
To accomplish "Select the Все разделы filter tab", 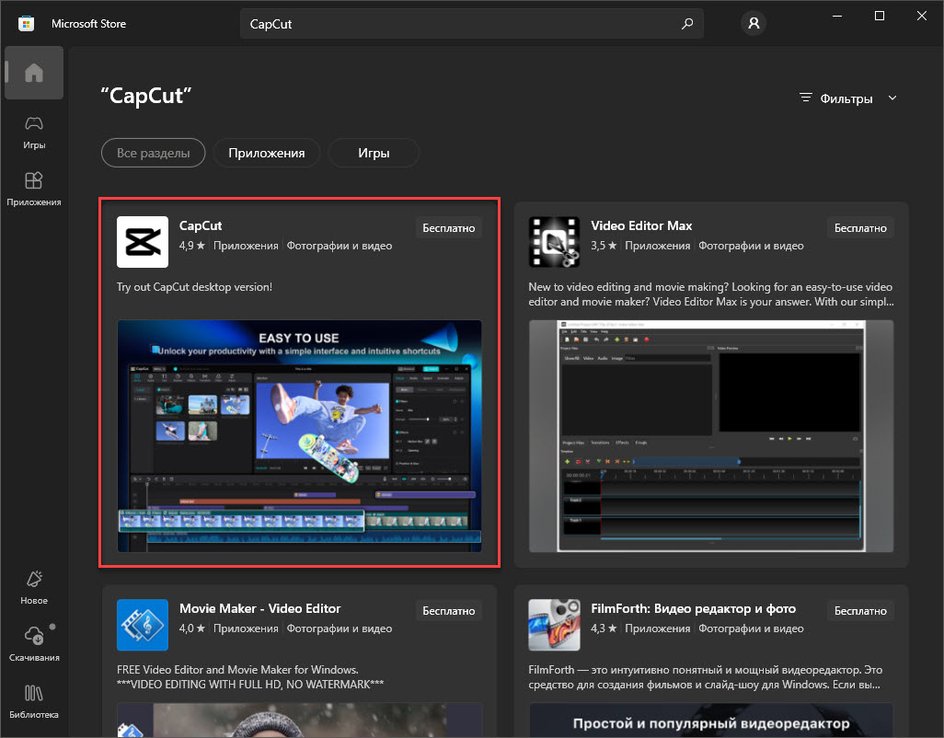I will (x=154, y=153).
